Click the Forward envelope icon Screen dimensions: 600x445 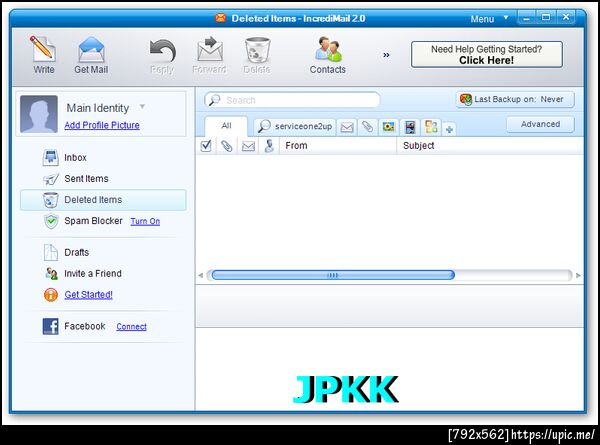click(210, 49)
